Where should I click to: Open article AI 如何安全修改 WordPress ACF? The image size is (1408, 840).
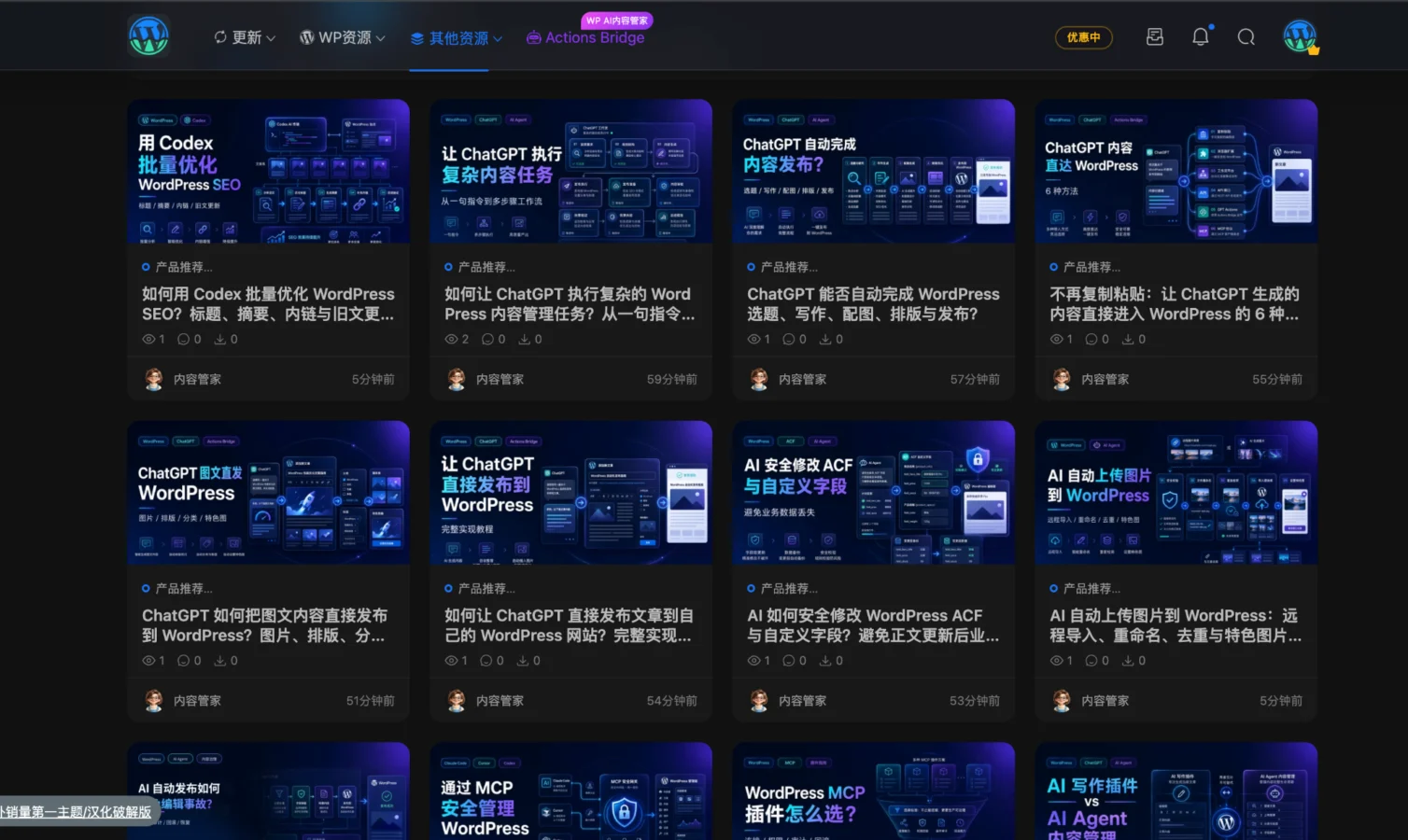(873, 625)
